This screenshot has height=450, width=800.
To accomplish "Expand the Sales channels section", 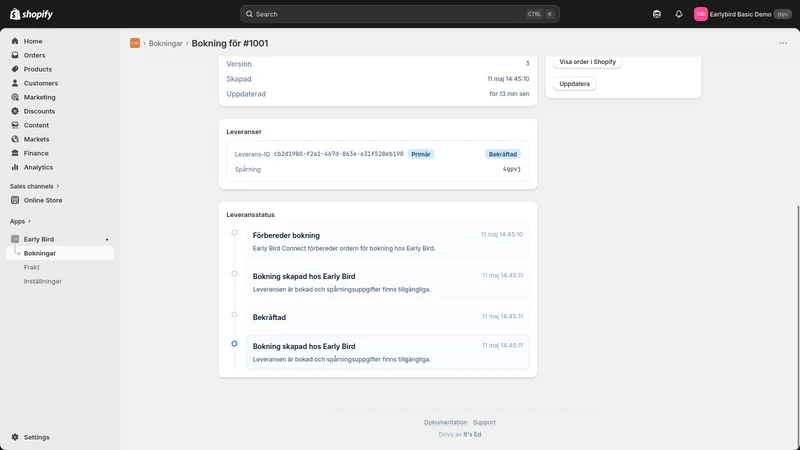I will coord(34,186).
